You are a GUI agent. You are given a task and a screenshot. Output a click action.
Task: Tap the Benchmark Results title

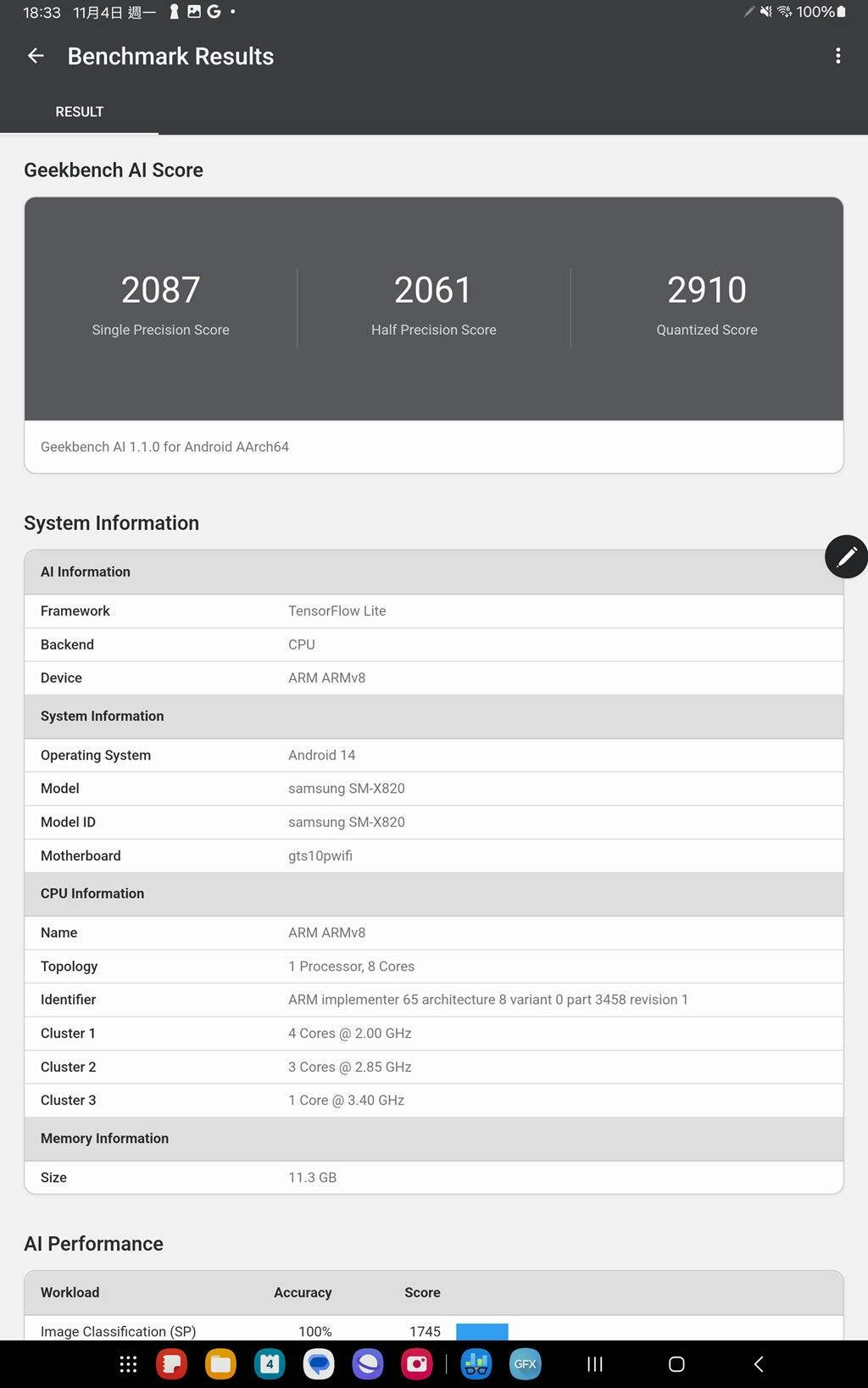tap(171, 56)
